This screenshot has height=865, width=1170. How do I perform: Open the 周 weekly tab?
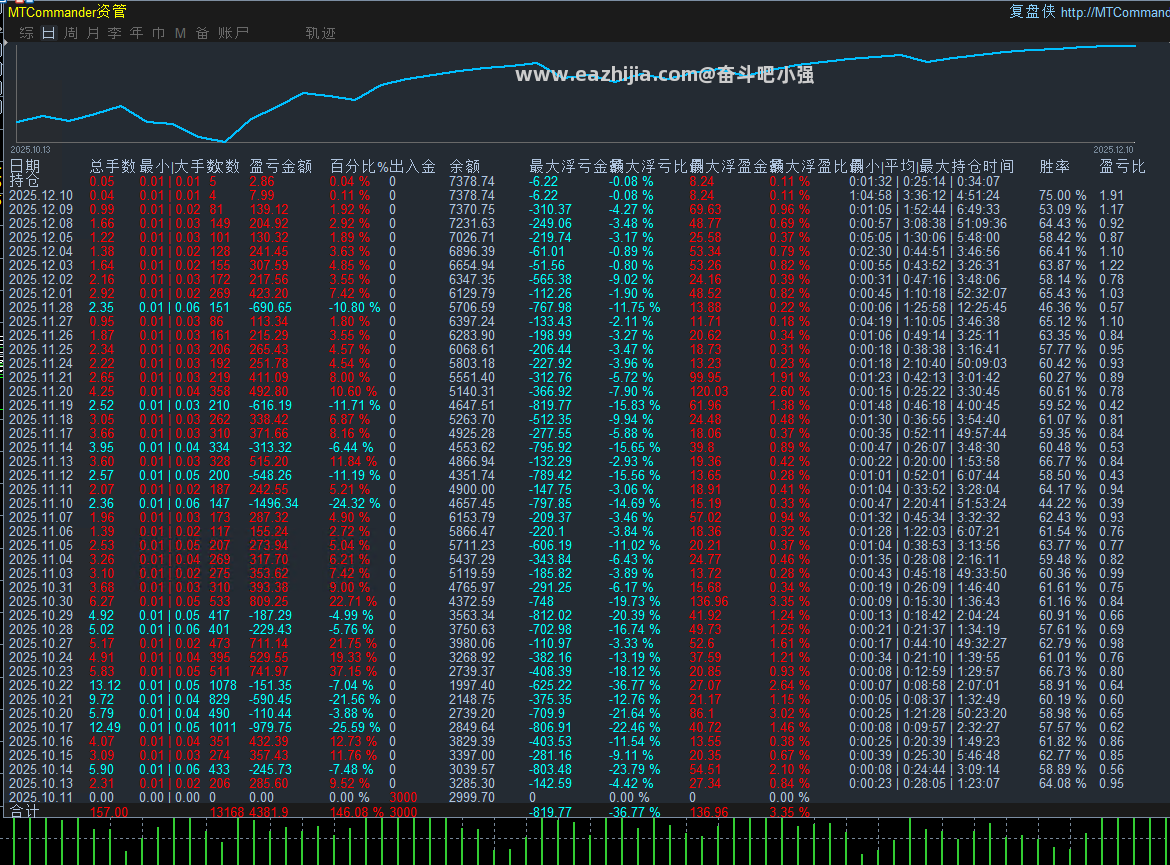click(71, 33)
